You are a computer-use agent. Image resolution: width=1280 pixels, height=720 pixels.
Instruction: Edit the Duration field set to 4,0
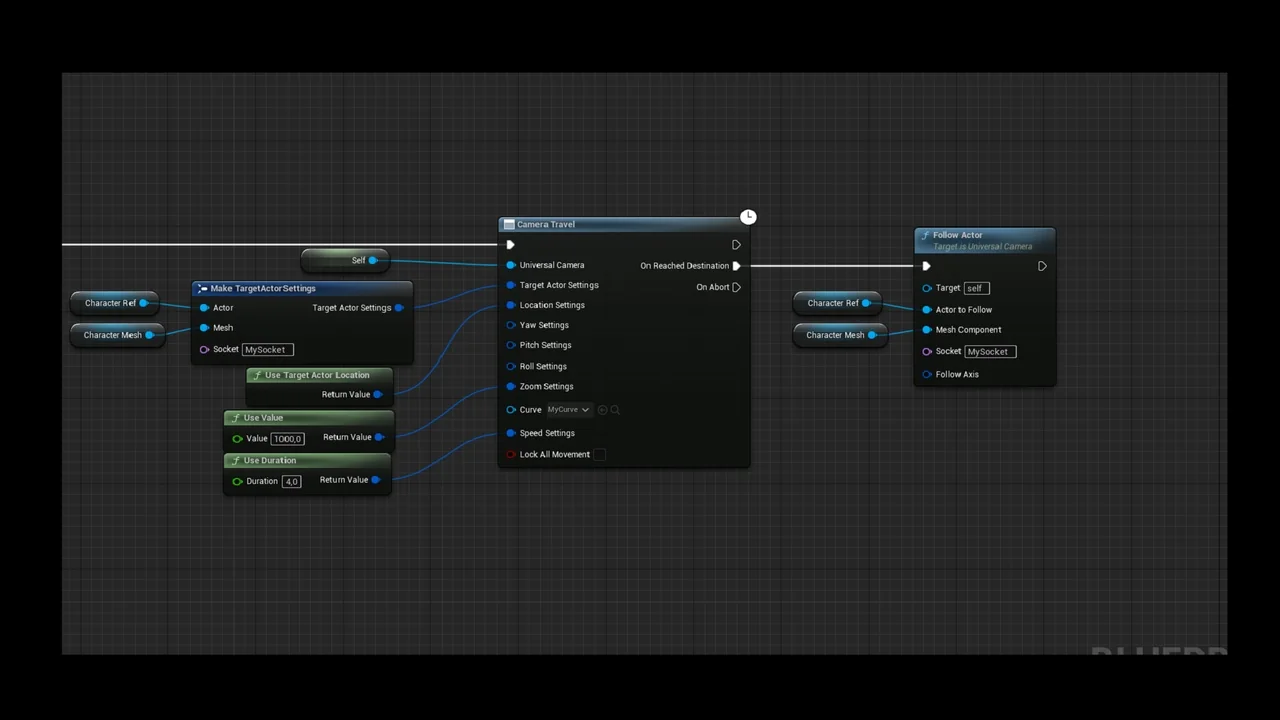(291, 481)
